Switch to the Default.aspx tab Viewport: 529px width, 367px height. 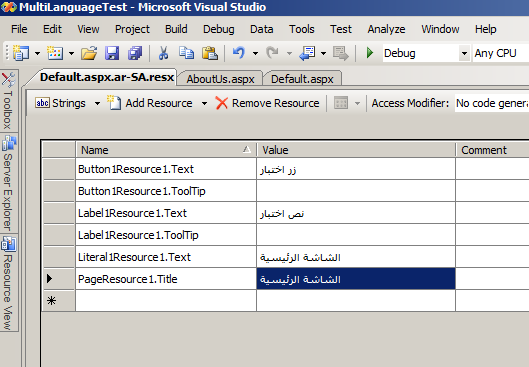(x=302, y=79)
